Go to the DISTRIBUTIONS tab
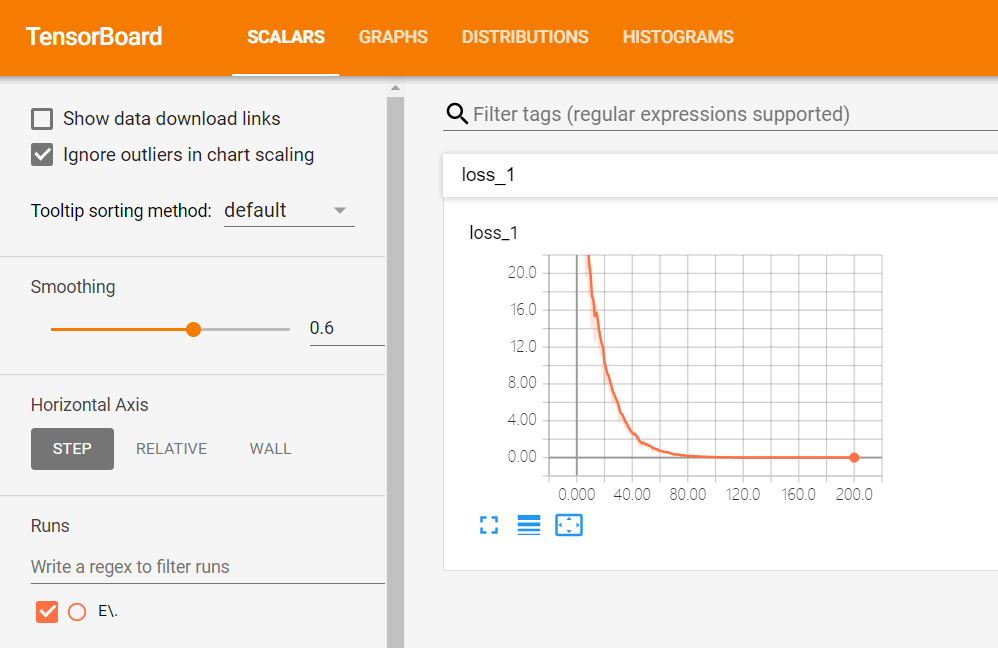Screen dimensions: 998x648 tap(525, 37)
